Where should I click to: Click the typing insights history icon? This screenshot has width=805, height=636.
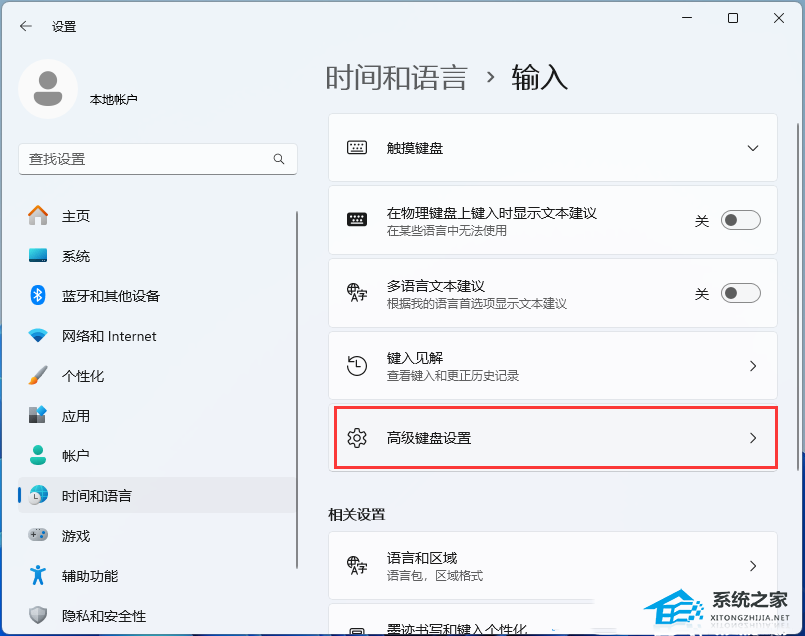tap(357, 366)
